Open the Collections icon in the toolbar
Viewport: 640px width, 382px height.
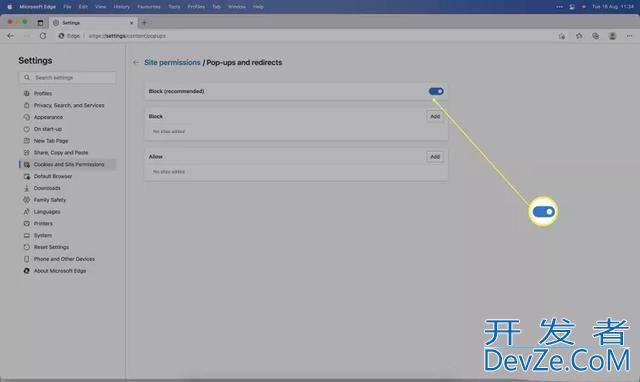tap(596, 36)
